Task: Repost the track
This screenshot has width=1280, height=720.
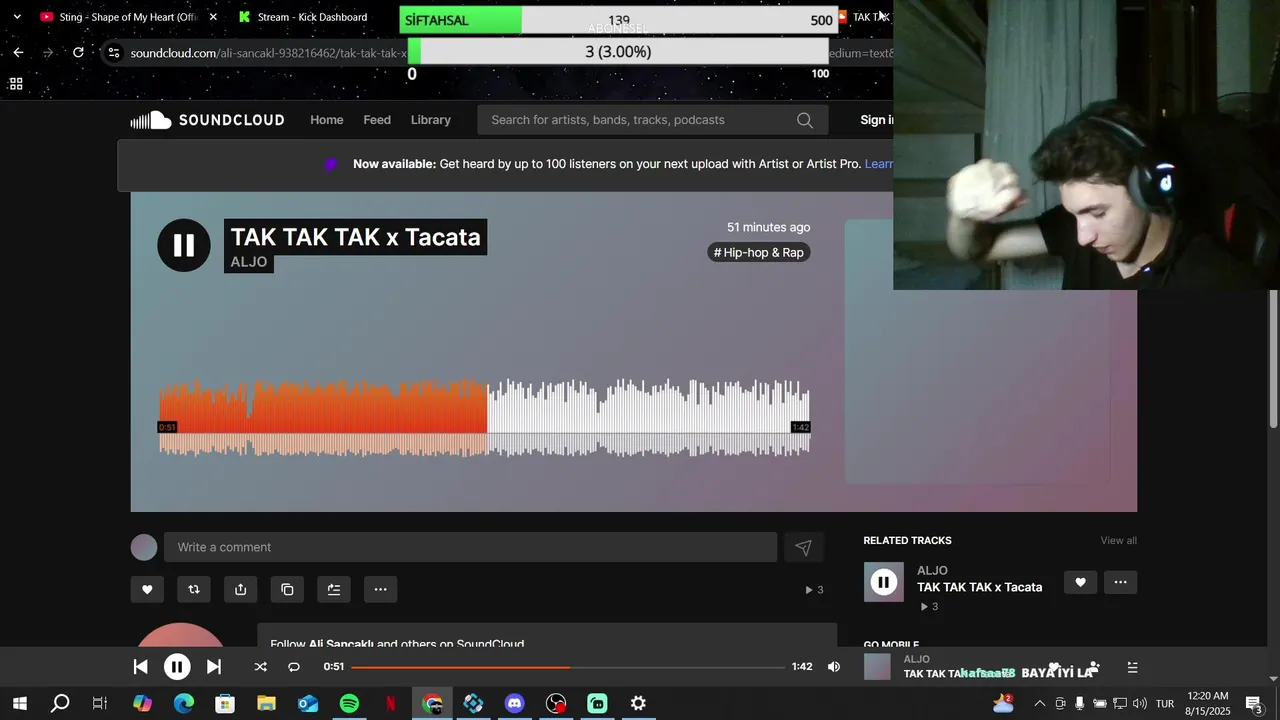Action: pyautogui.click(x=194, y=589)
